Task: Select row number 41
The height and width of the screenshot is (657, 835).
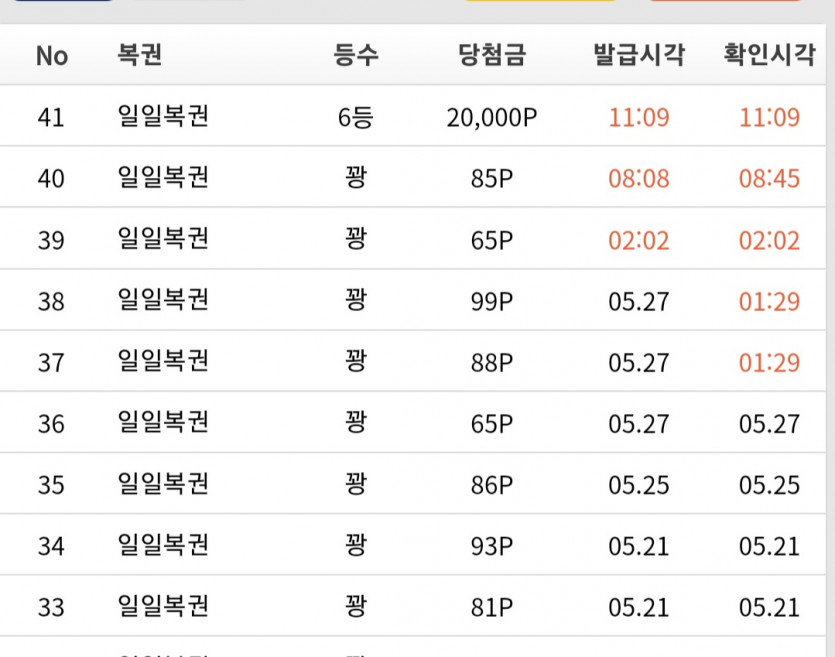Action: click(51, 117)
